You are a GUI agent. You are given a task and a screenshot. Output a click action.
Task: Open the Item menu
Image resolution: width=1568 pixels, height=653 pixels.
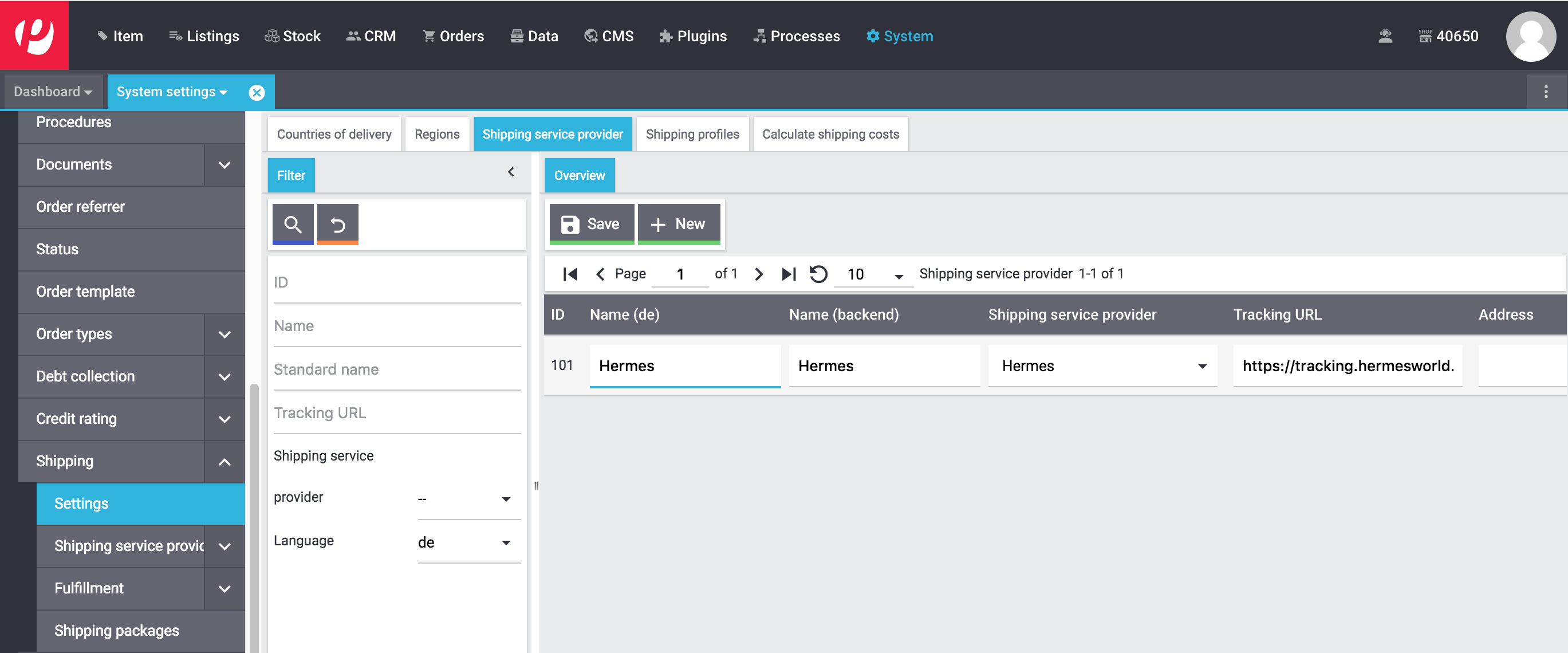click(120, 37)
